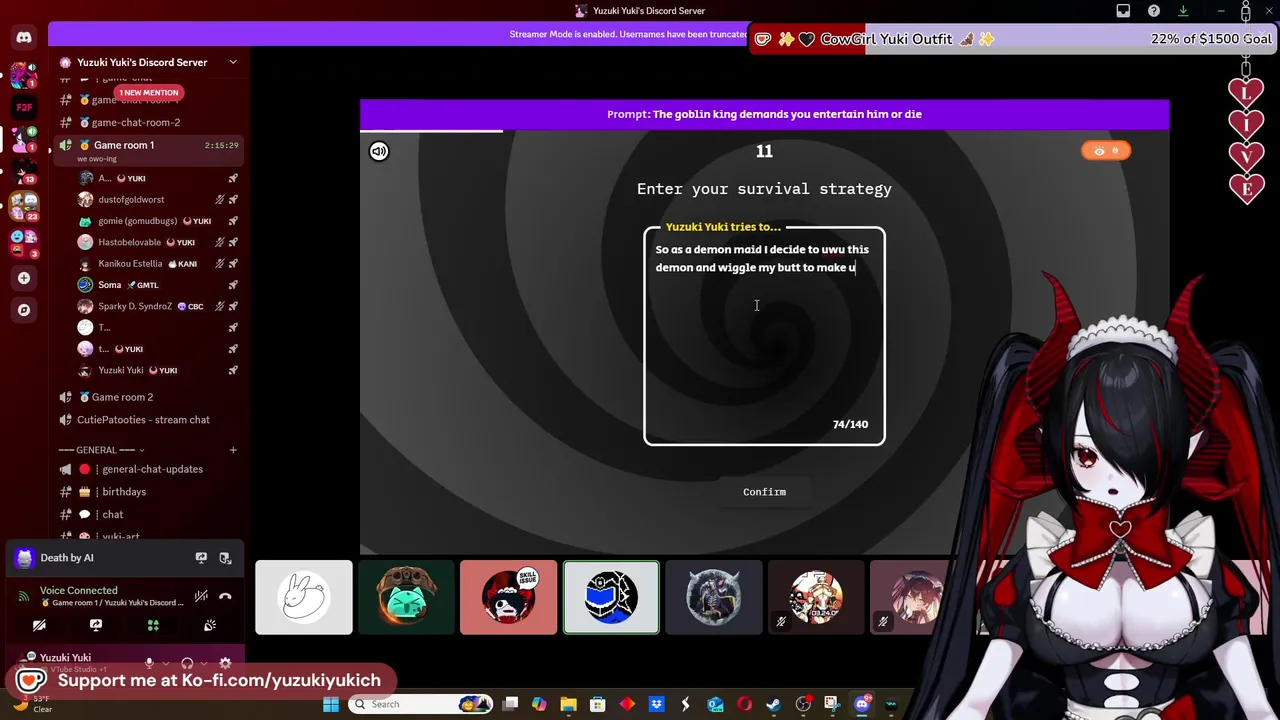Screen dimensions: 1280x720
Task: Open Dropbox from the taskbar
Action: [656, 704]
